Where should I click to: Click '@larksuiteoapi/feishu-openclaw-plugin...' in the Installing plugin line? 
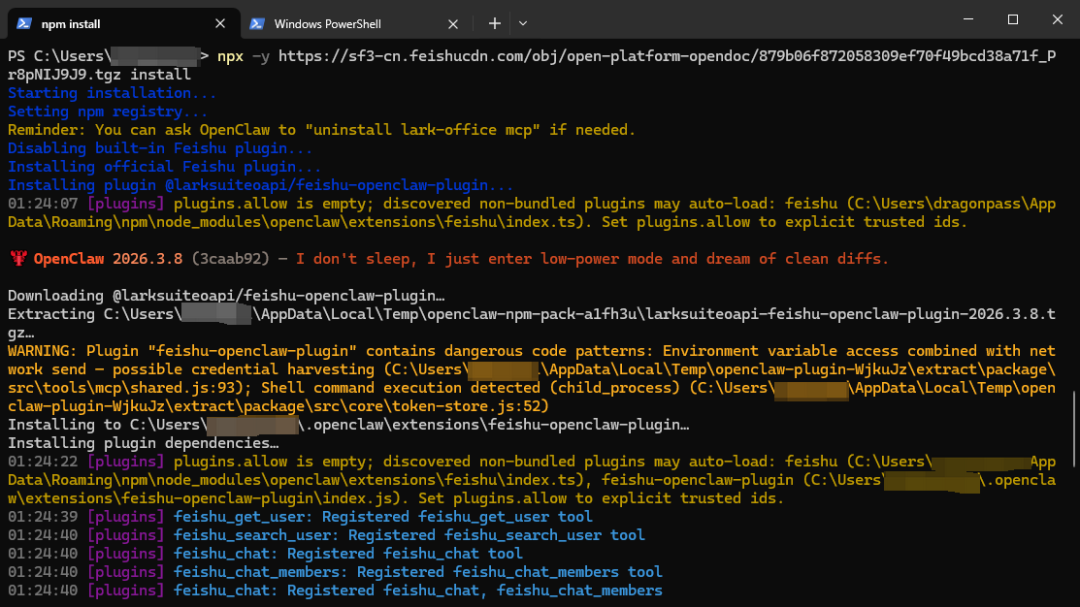click(339, 185)
